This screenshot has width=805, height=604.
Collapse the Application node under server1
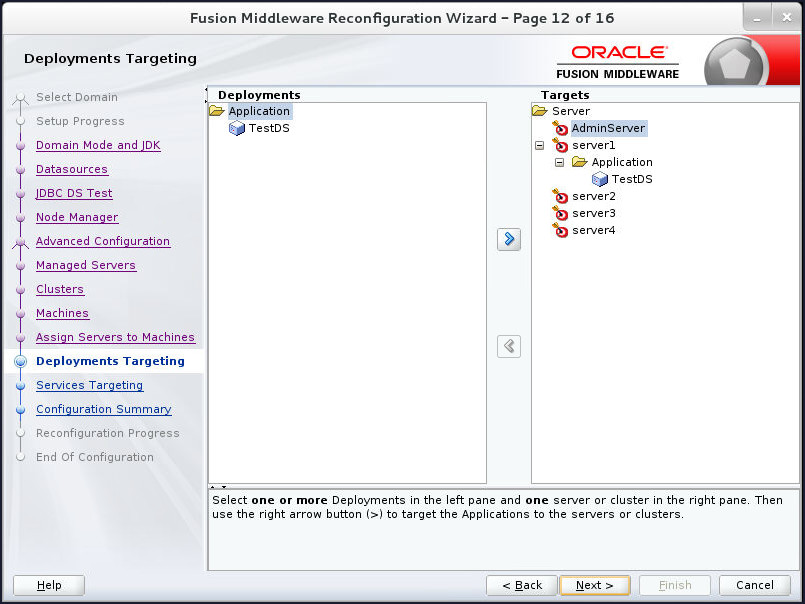click(x=560, y=162)
